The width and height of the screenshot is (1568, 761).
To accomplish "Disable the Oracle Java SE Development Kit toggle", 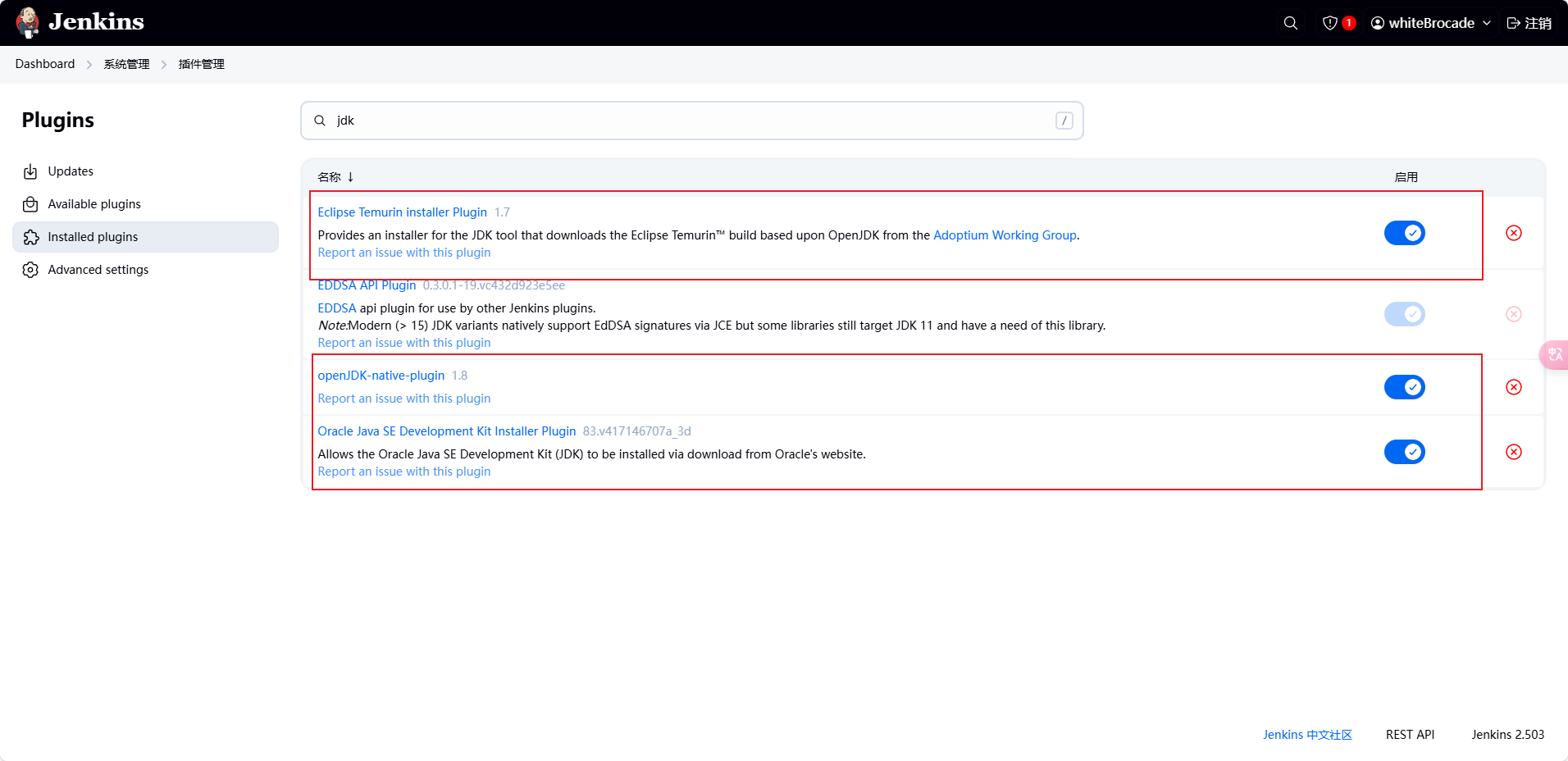I will (1405, 452).
